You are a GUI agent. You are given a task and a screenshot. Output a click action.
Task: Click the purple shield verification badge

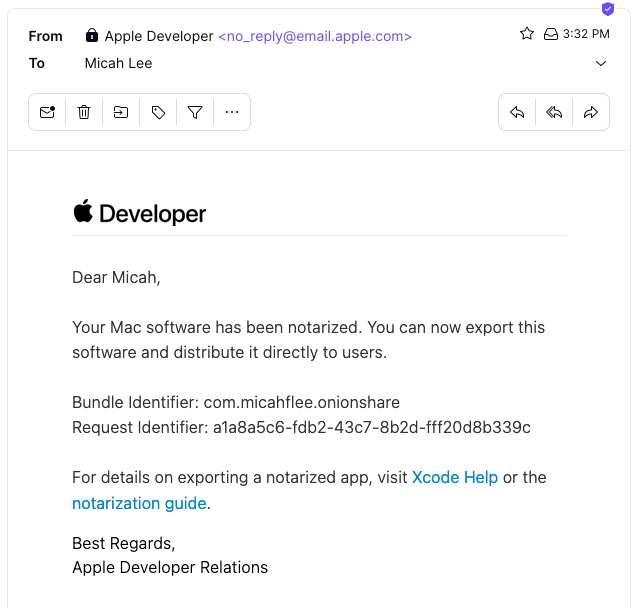(x=608, y=9)
